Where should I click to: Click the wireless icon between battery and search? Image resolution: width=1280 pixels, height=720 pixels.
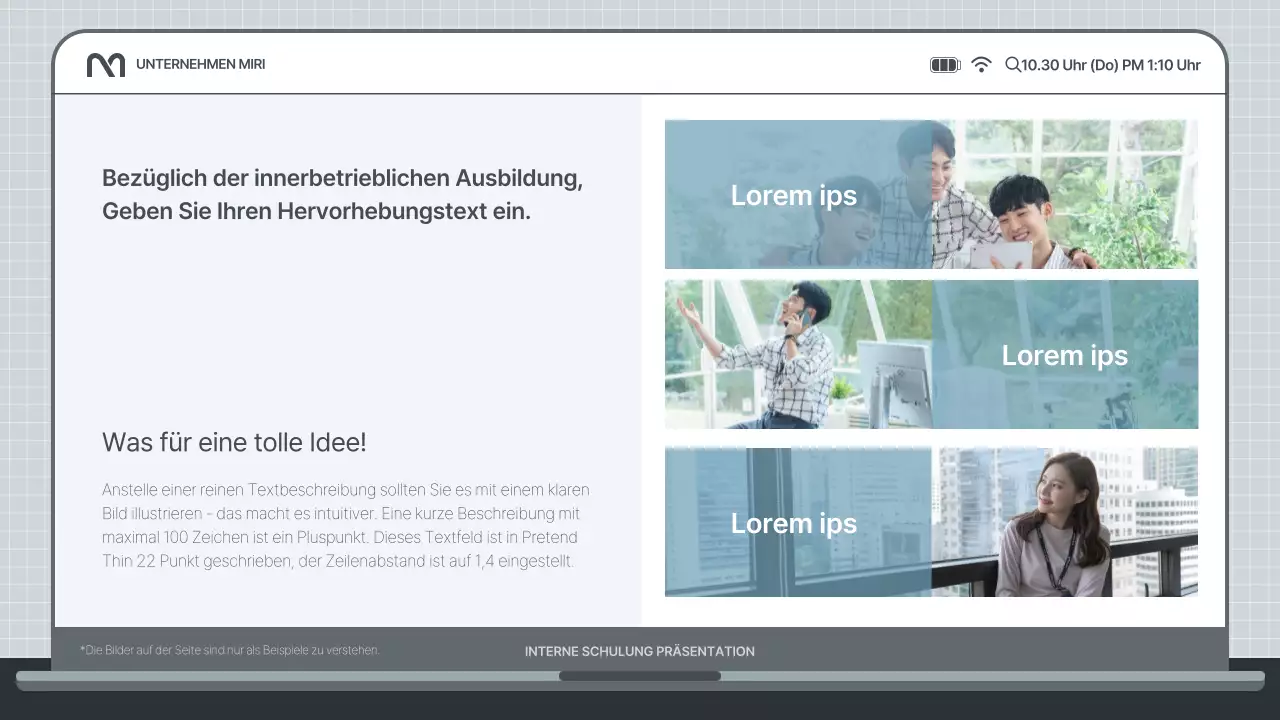(982, 64)
